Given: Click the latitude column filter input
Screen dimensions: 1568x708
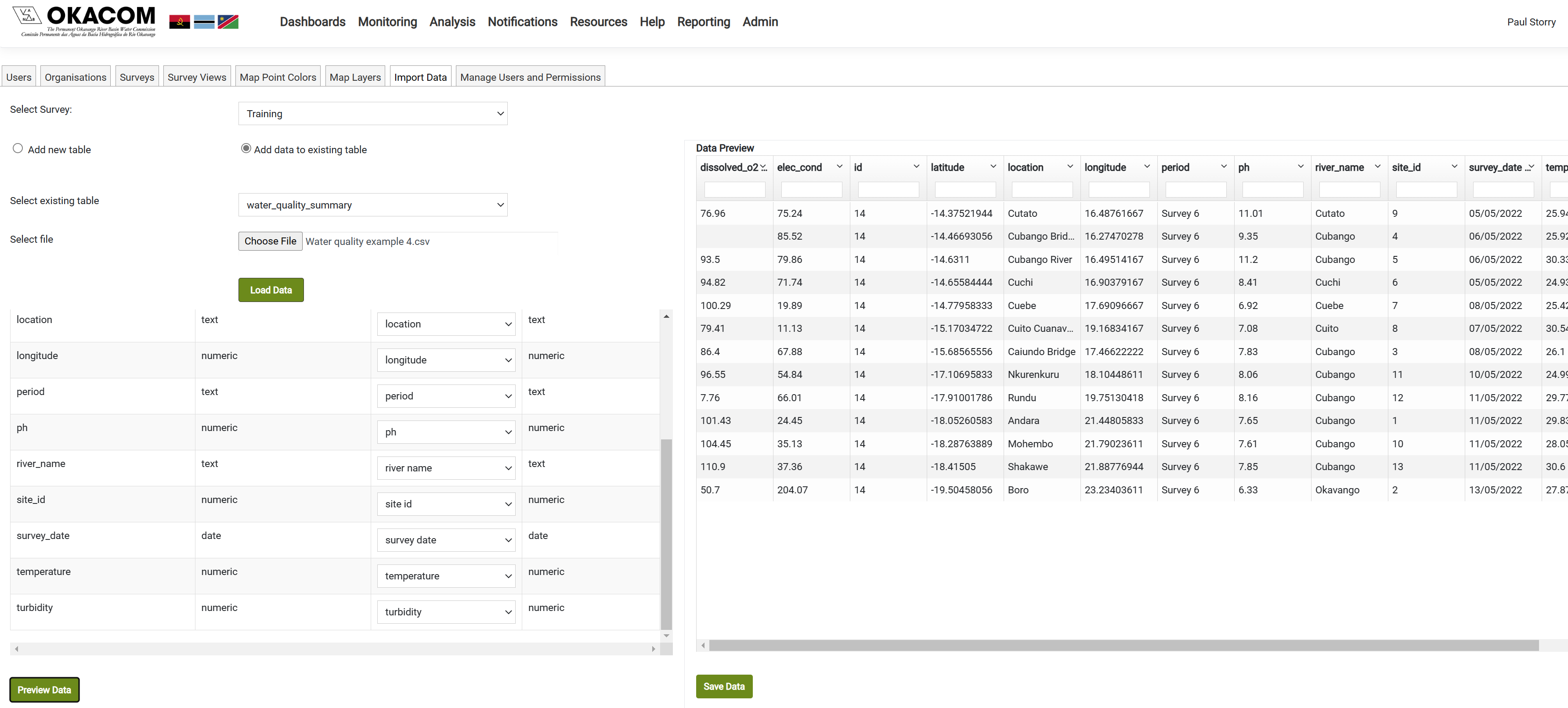Looking at the screenshot, I should point(965,189).
